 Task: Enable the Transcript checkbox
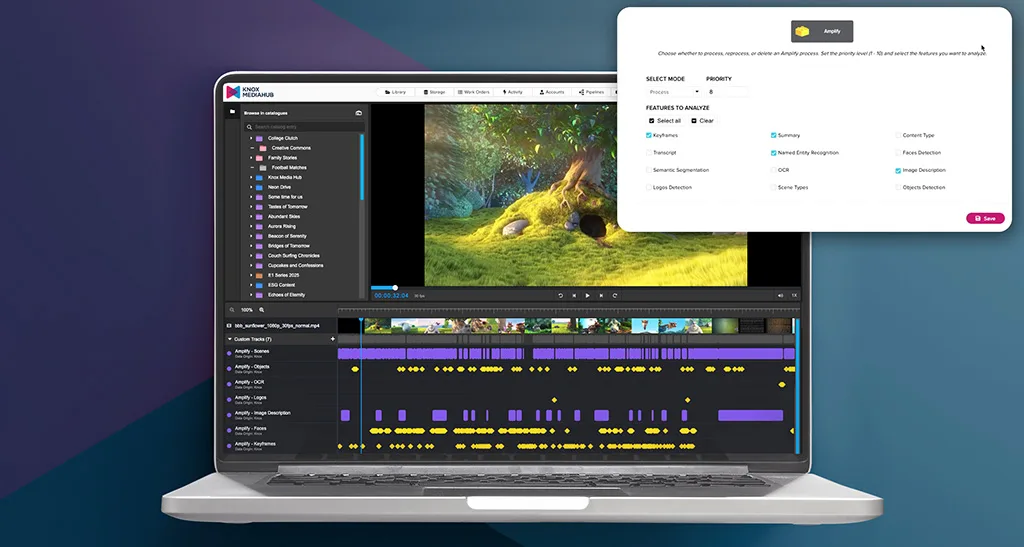click(x=649, y=153)
